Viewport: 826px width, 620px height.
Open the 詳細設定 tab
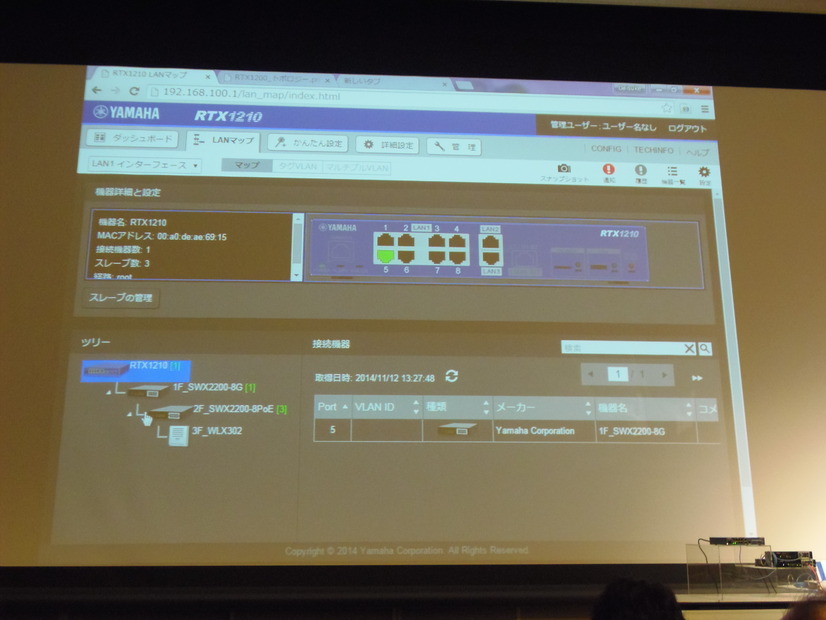pos(388,145)
